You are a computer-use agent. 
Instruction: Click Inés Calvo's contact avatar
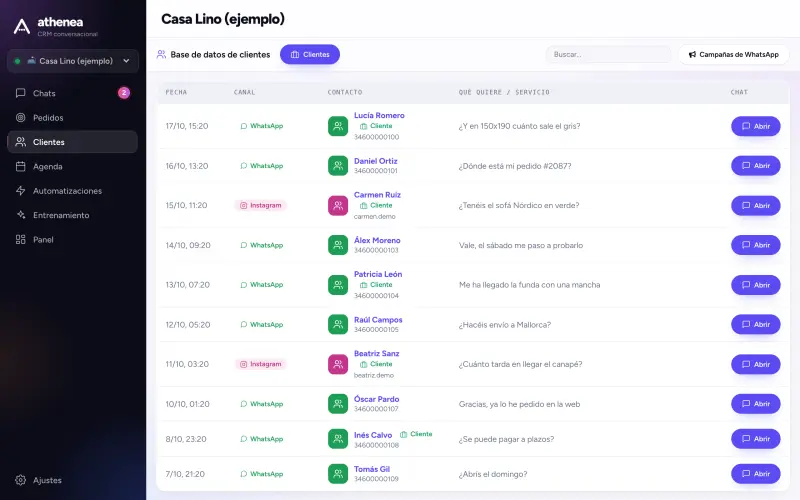pos(338,439)
